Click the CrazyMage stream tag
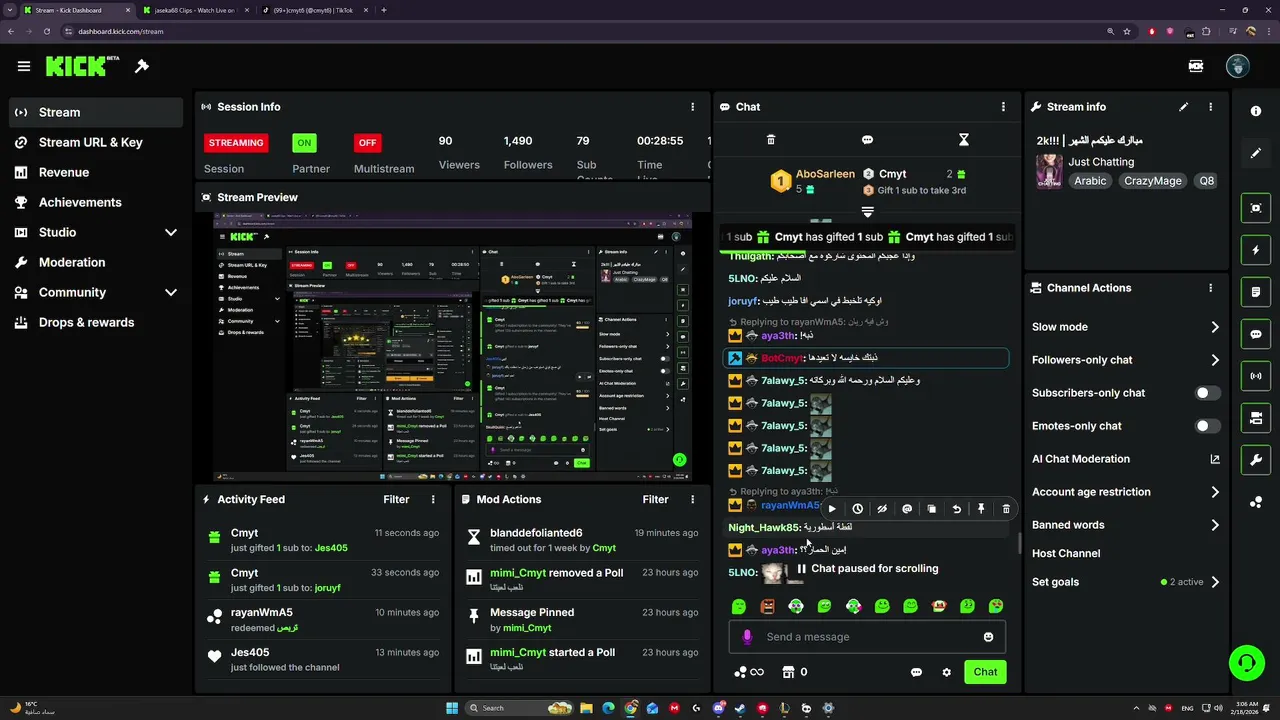This screenshot has width=1280, height=720. [1152, 181]
